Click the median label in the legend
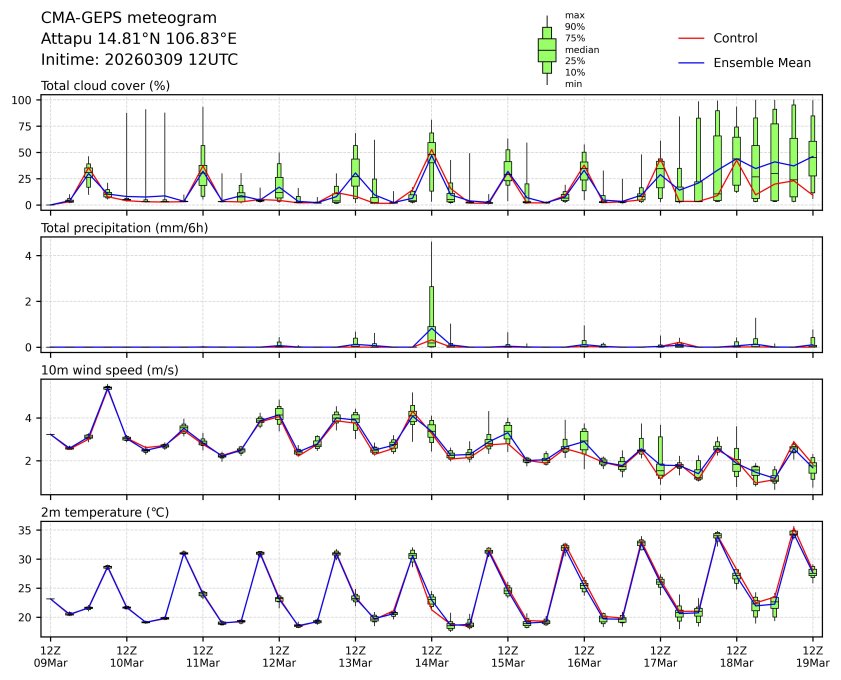Viewport: 841px width, 680px height. click(x=582, y=49)
